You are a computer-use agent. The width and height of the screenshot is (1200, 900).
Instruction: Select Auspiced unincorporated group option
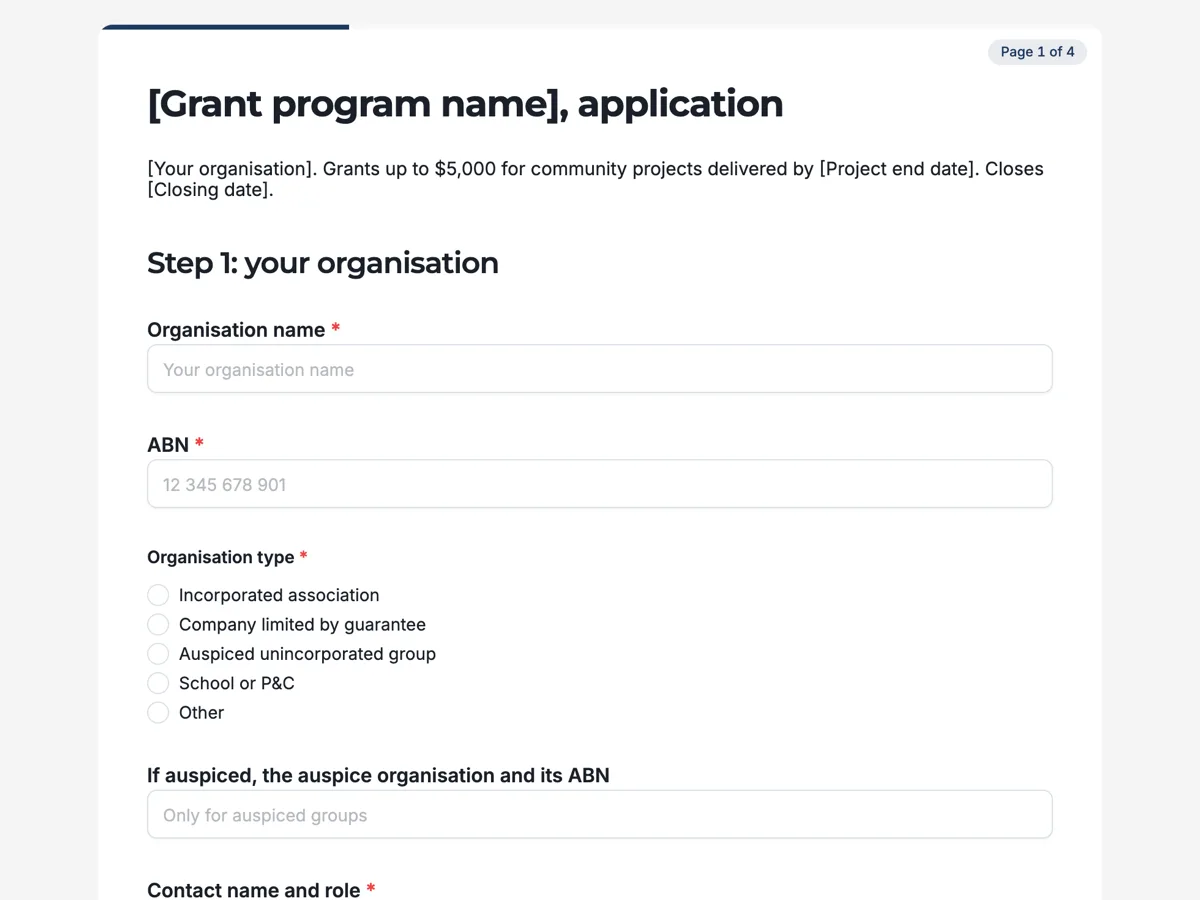[x=158, y=654]
